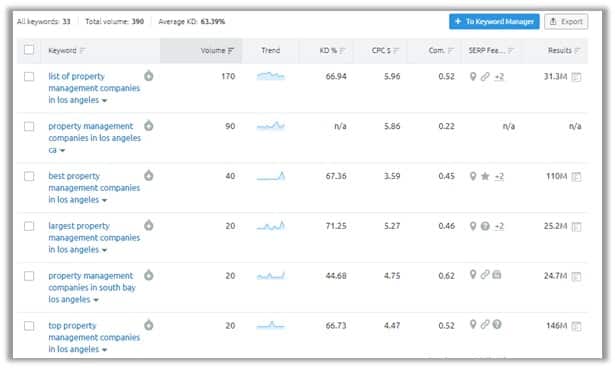This screenshot has height=369, width=615.
Task: Click the add icon beside 'property management companies in los angeles ca'
Action: pos(149,125)
